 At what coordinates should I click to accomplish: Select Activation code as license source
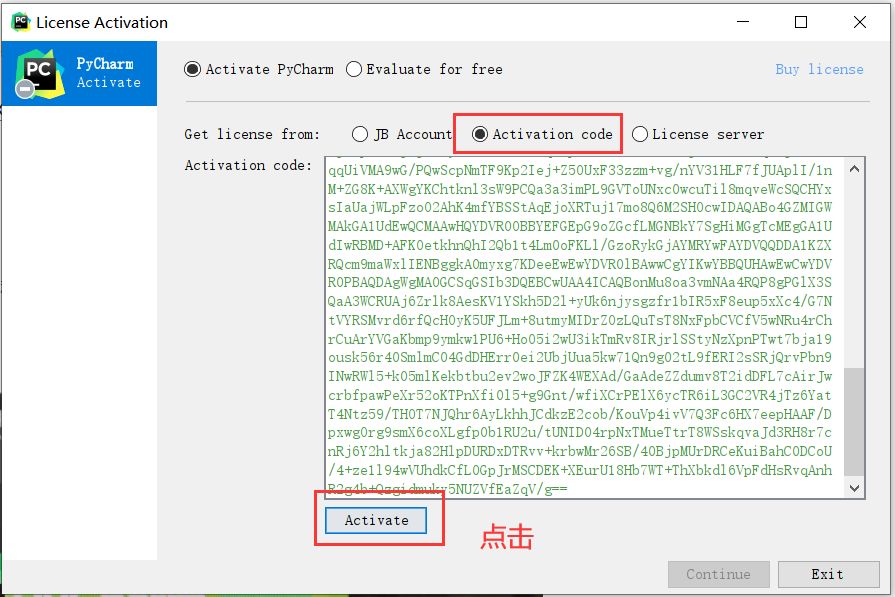click(542, 134)
